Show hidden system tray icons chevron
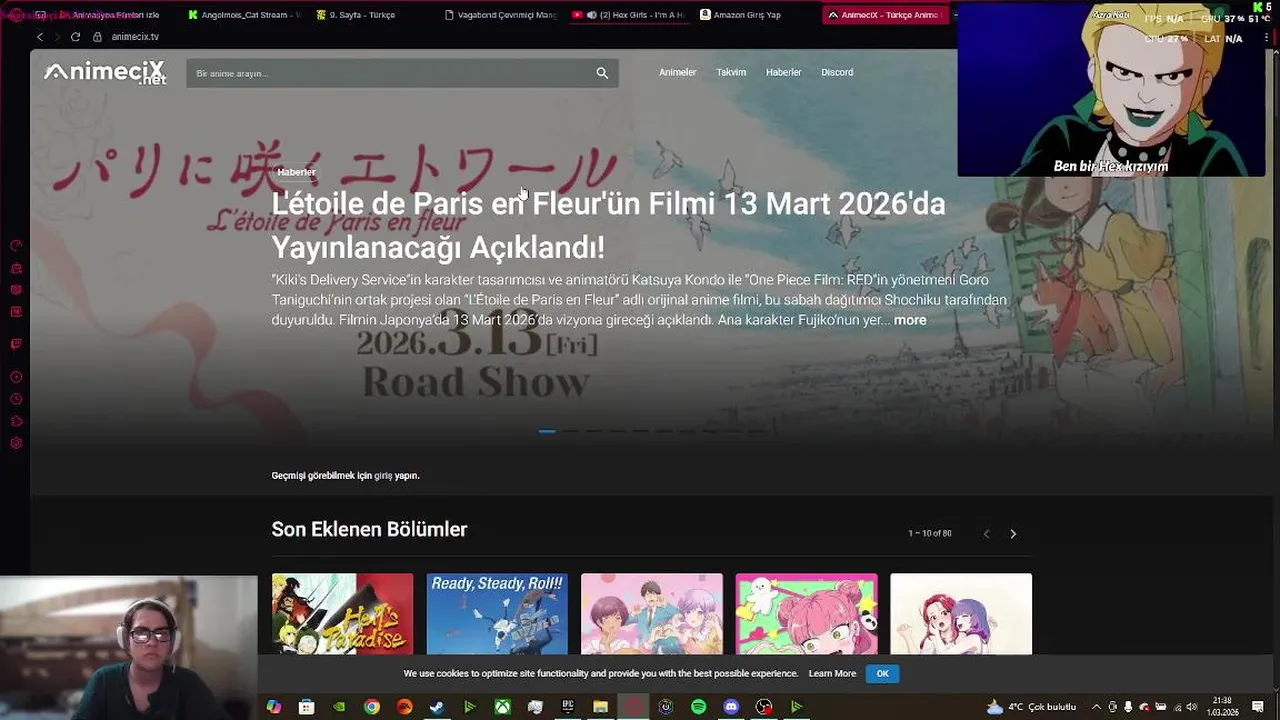The height and width of the screenshot is (720, 1280). click(1097, 707)
